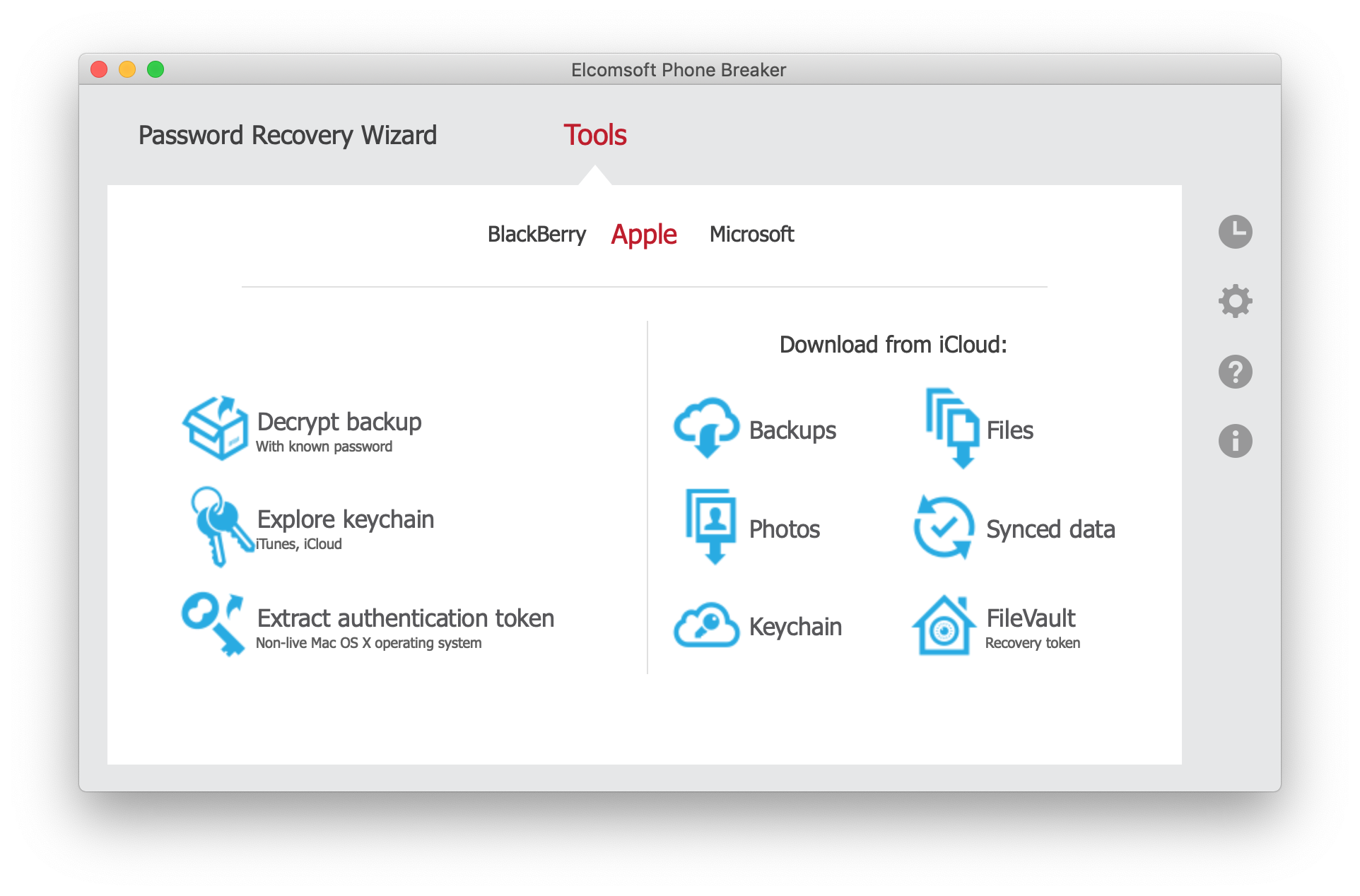Select the Apple platform tab
This screenshot has width=1360, height=896.
643,234
